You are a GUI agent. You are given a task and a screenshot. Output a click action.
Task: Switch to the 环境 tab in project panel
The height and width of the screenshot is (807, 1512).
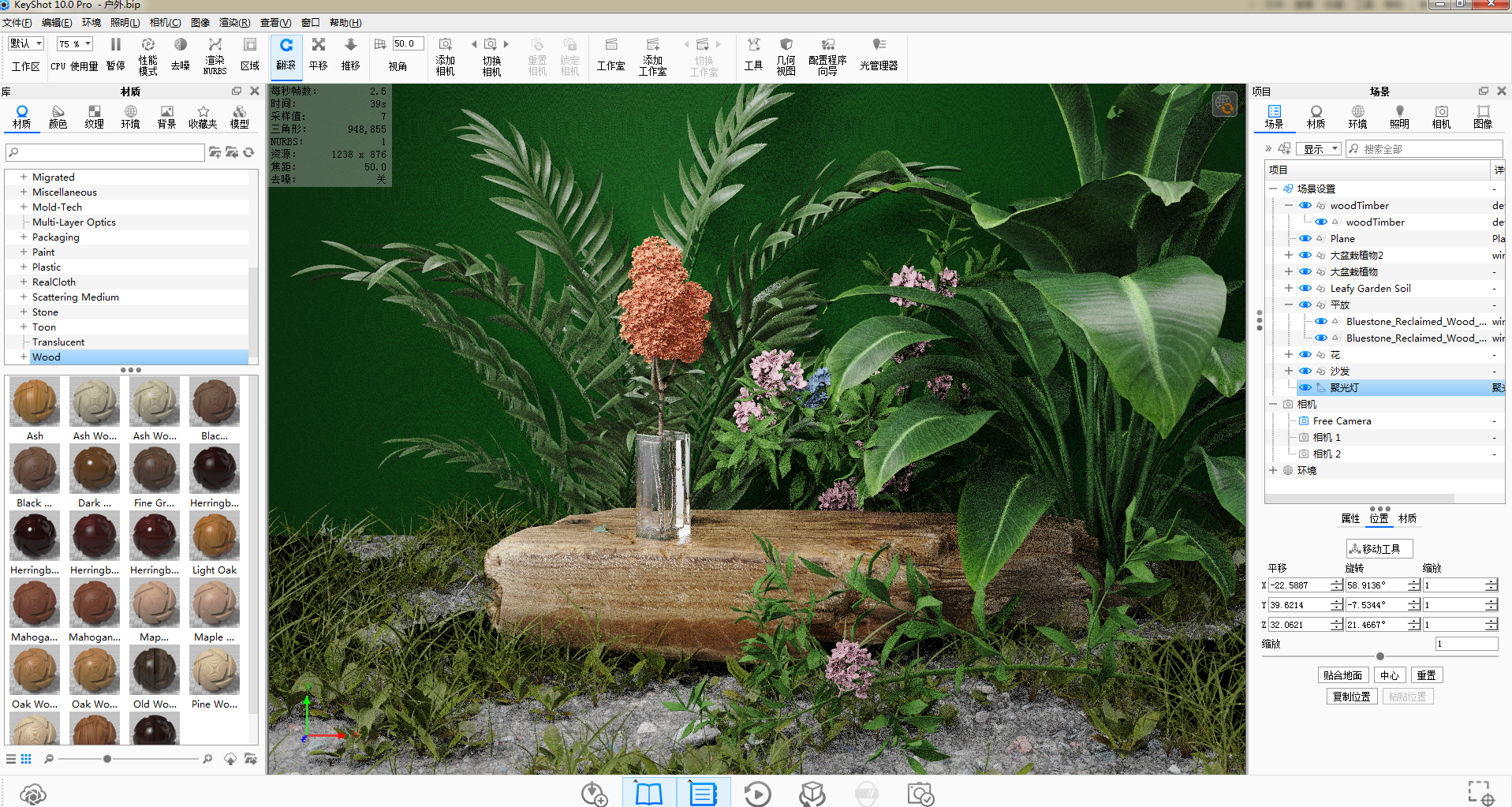pos(1357,117)
